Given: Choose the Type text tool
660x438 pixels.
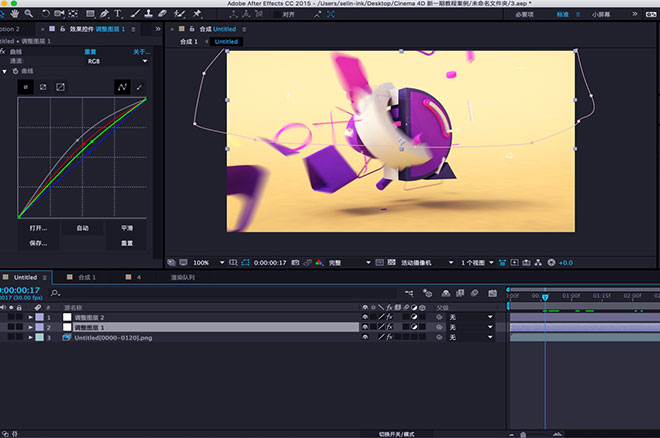Looking at the screenshot, I should [119, 14].
